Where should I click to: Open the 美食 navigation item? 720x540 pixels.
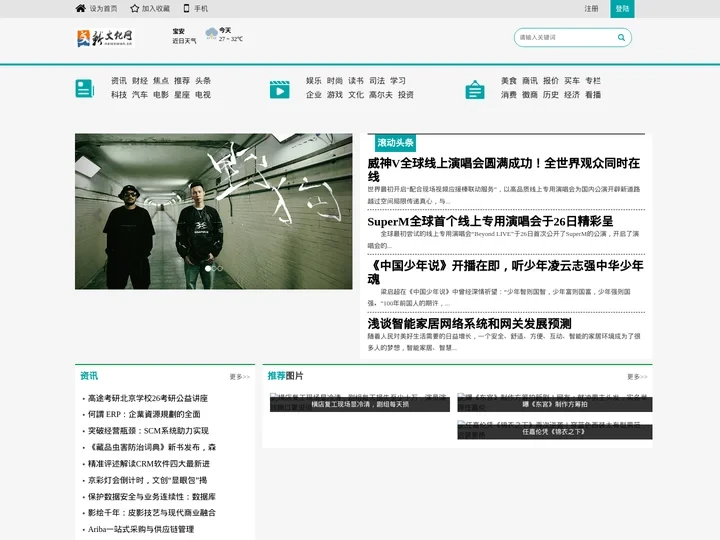click(509, 81)
